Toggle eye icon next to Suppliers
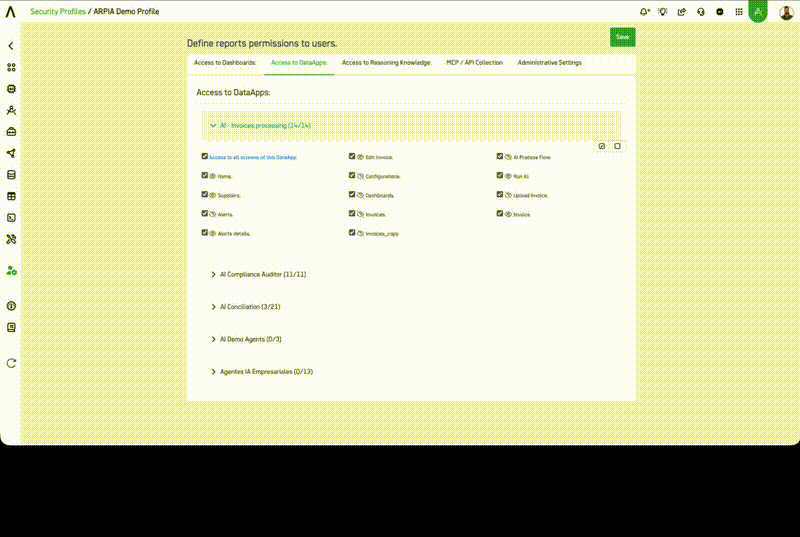This screenshot has height=537, width=800. pos(213,195)
